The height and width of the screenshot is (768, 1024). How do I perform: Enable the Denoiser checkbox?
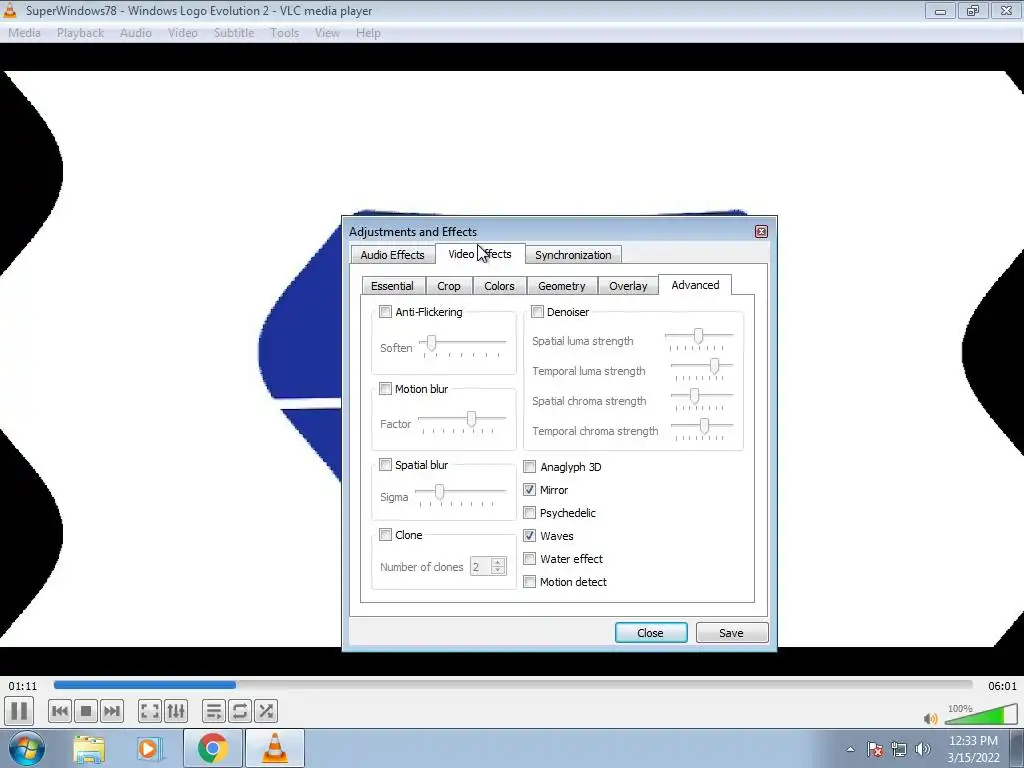[x=537, y=312]
